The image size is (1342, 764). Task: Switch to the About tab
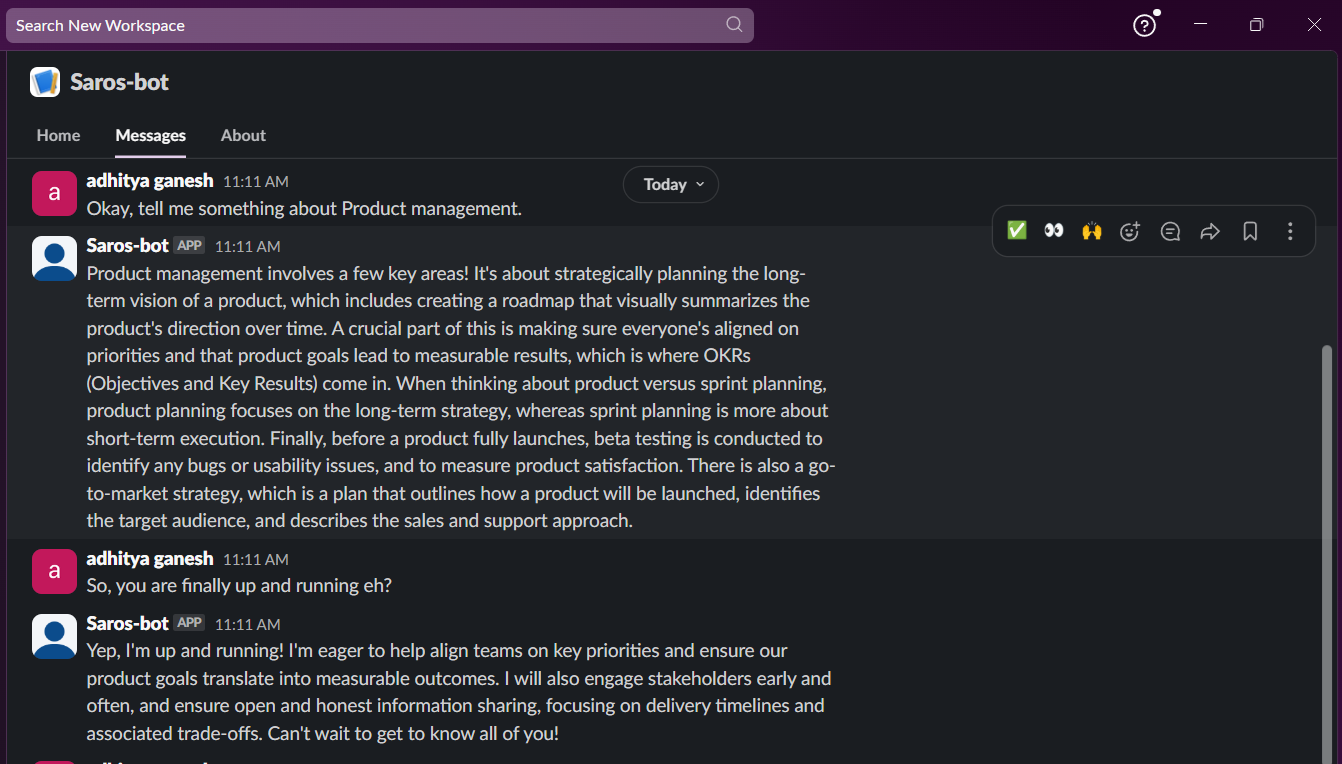point(243,135)
